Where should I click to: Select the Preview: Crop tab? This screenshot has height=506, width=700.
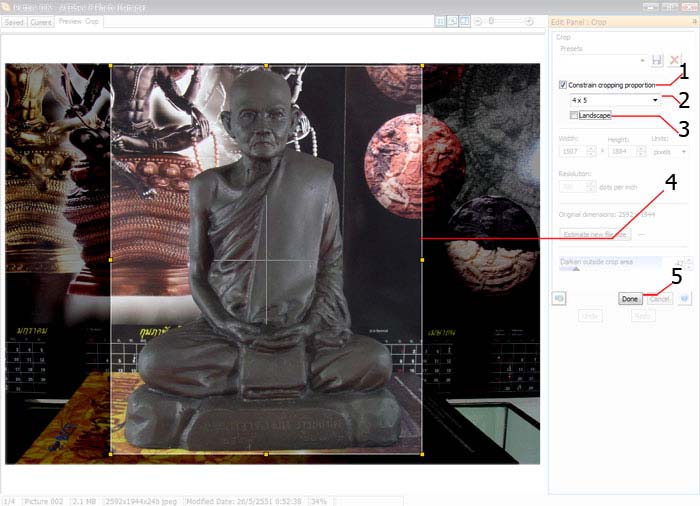point(79,21)
